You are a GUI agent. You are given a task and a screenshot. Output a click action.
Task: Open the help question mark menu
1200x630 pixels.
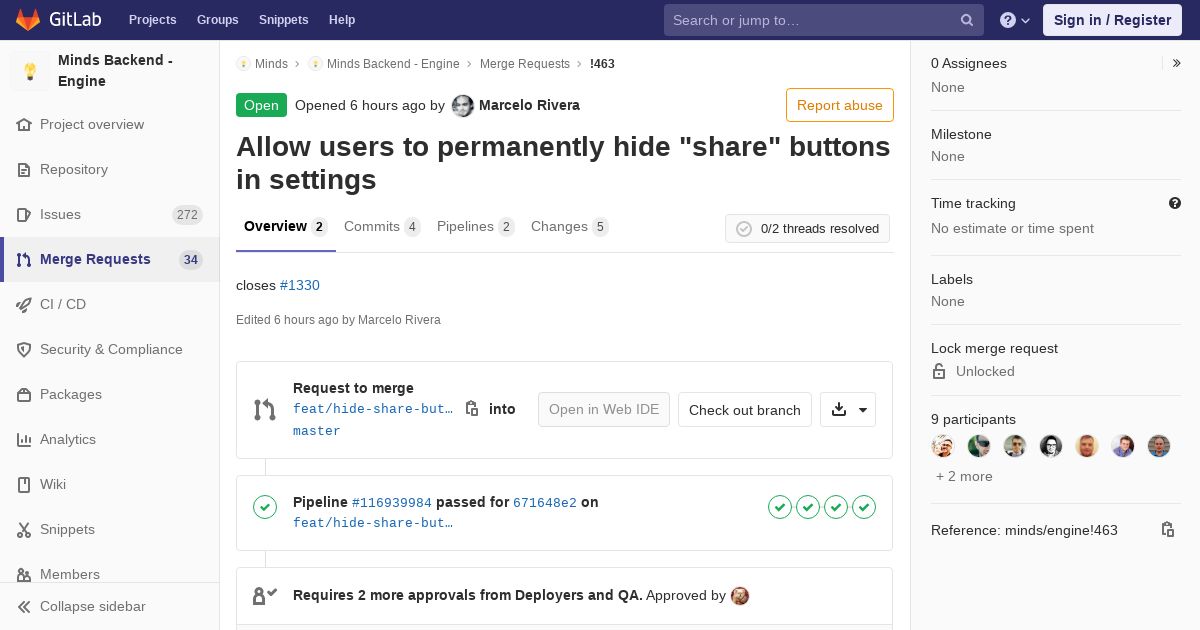point(1015,20)
